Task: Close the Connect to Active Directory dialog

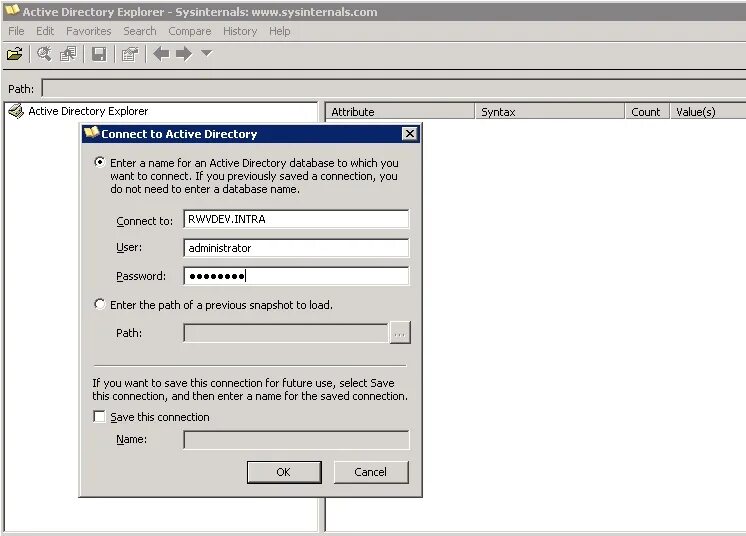Action: (x=410, y=134)
